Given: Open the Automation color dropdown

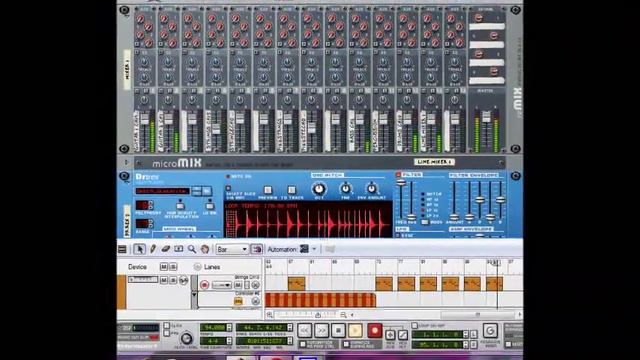Looking at the screenshot, I should 314,249.
